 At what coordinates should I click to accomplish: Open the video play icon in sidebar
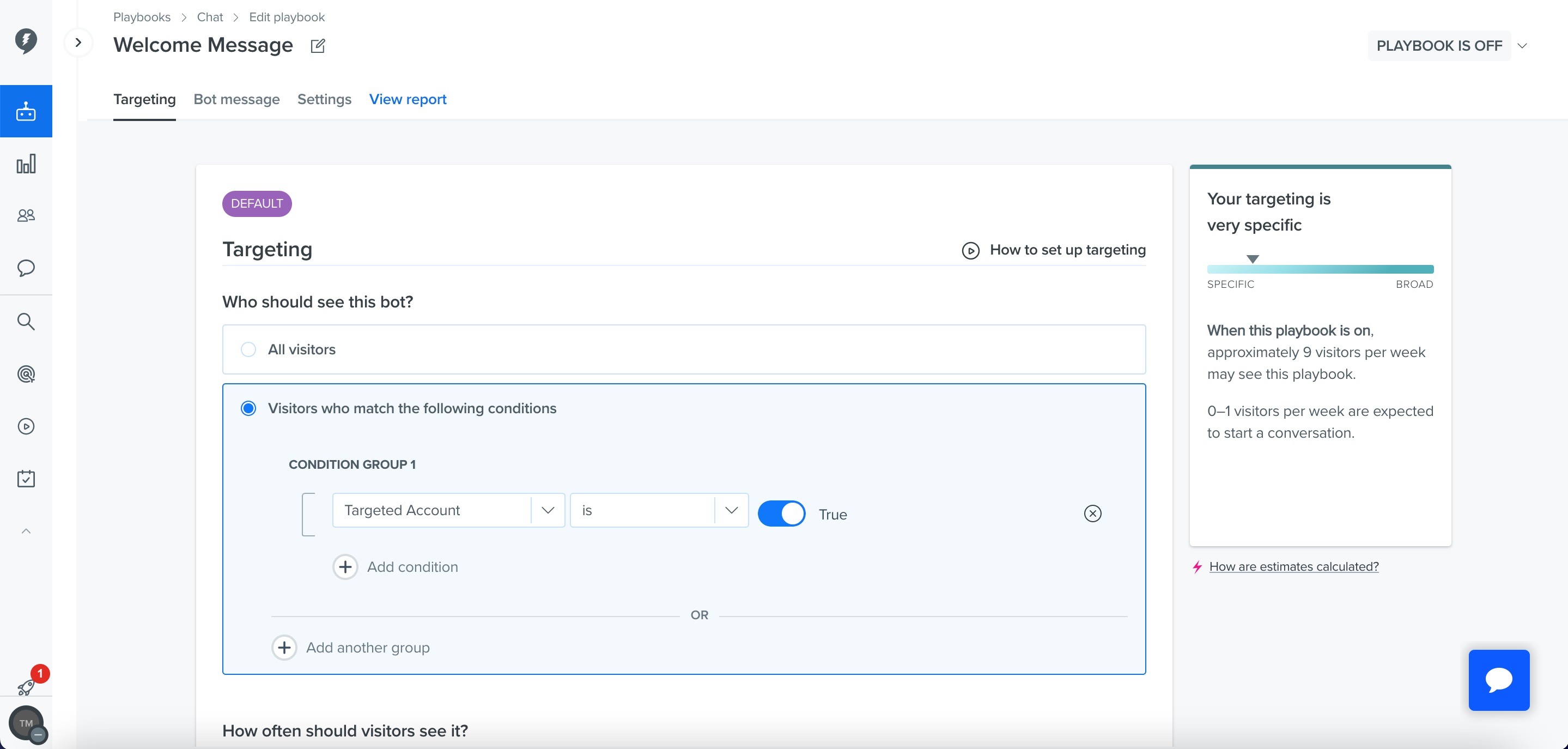(26, 426)
